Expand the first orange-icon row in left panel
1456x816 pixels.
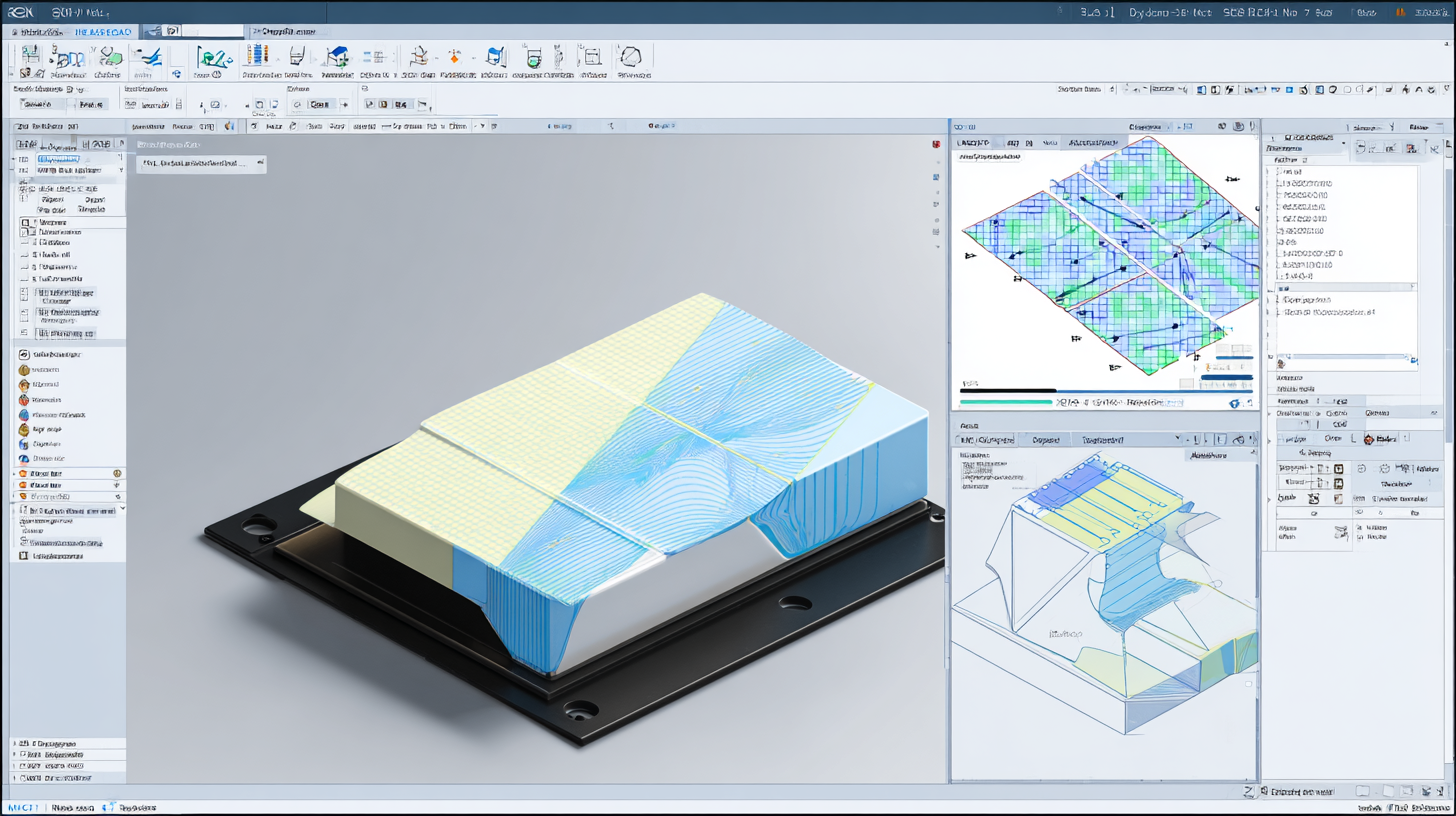pos(13,473)
